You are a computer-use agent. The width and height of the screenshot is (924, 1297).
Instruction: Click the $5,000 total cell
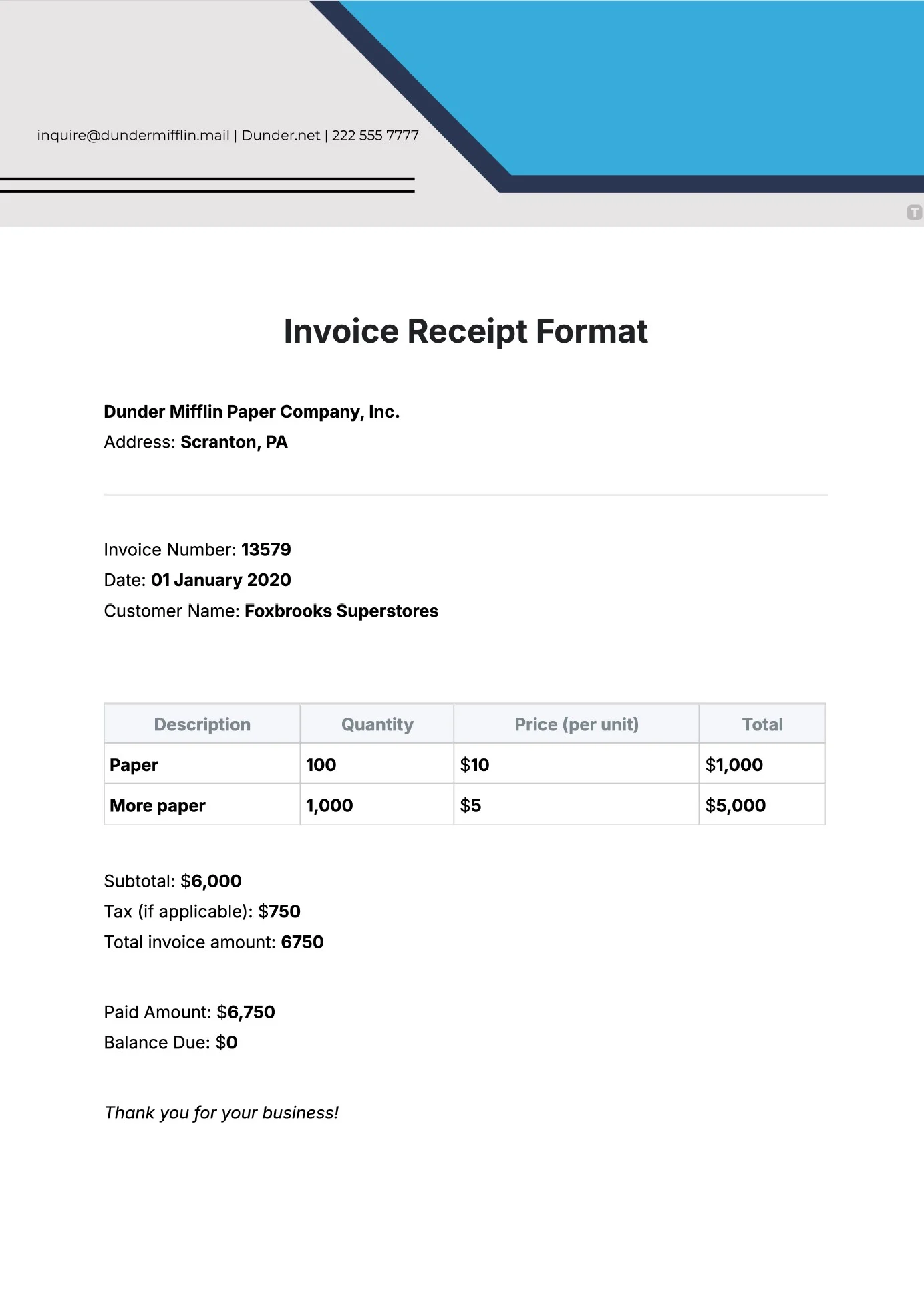tap(762, 805)
